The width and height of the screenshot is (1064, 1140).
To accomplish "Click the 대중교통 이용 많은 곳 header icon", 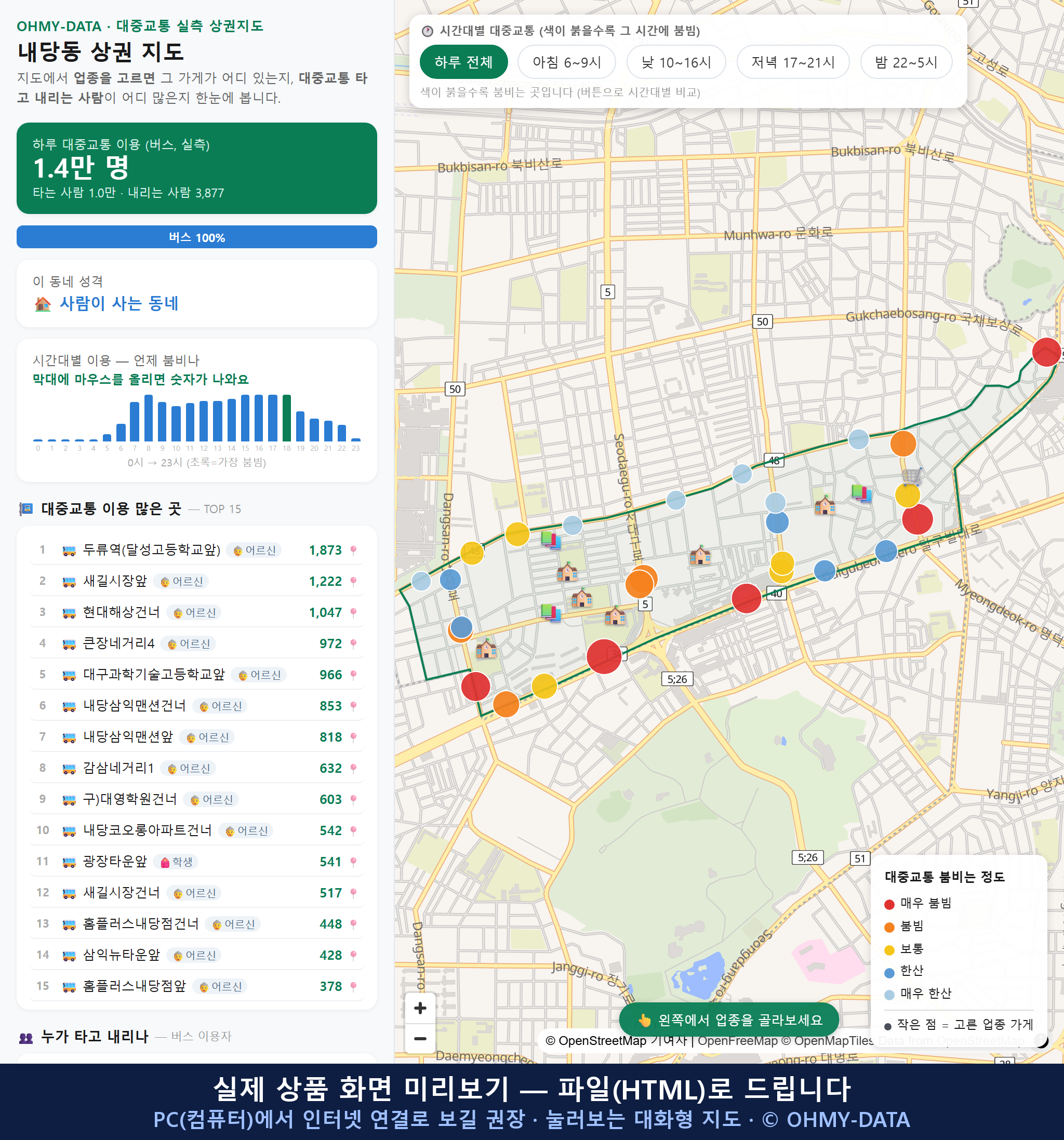I will [x=26, y=508].
